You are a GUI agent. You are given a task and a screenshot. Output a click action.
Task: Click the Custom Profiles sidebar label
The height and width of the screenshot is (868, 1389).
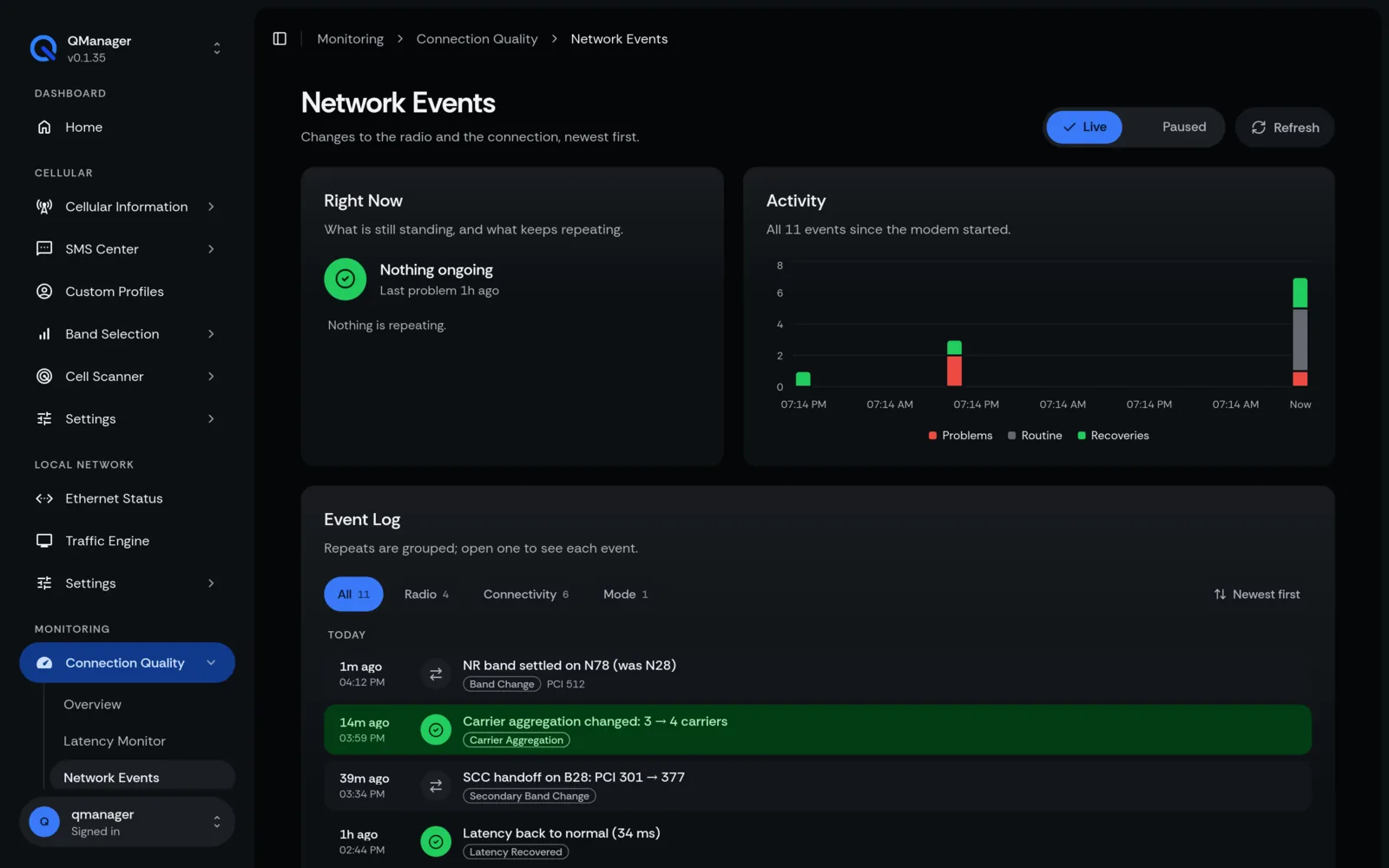coord(115,292)
